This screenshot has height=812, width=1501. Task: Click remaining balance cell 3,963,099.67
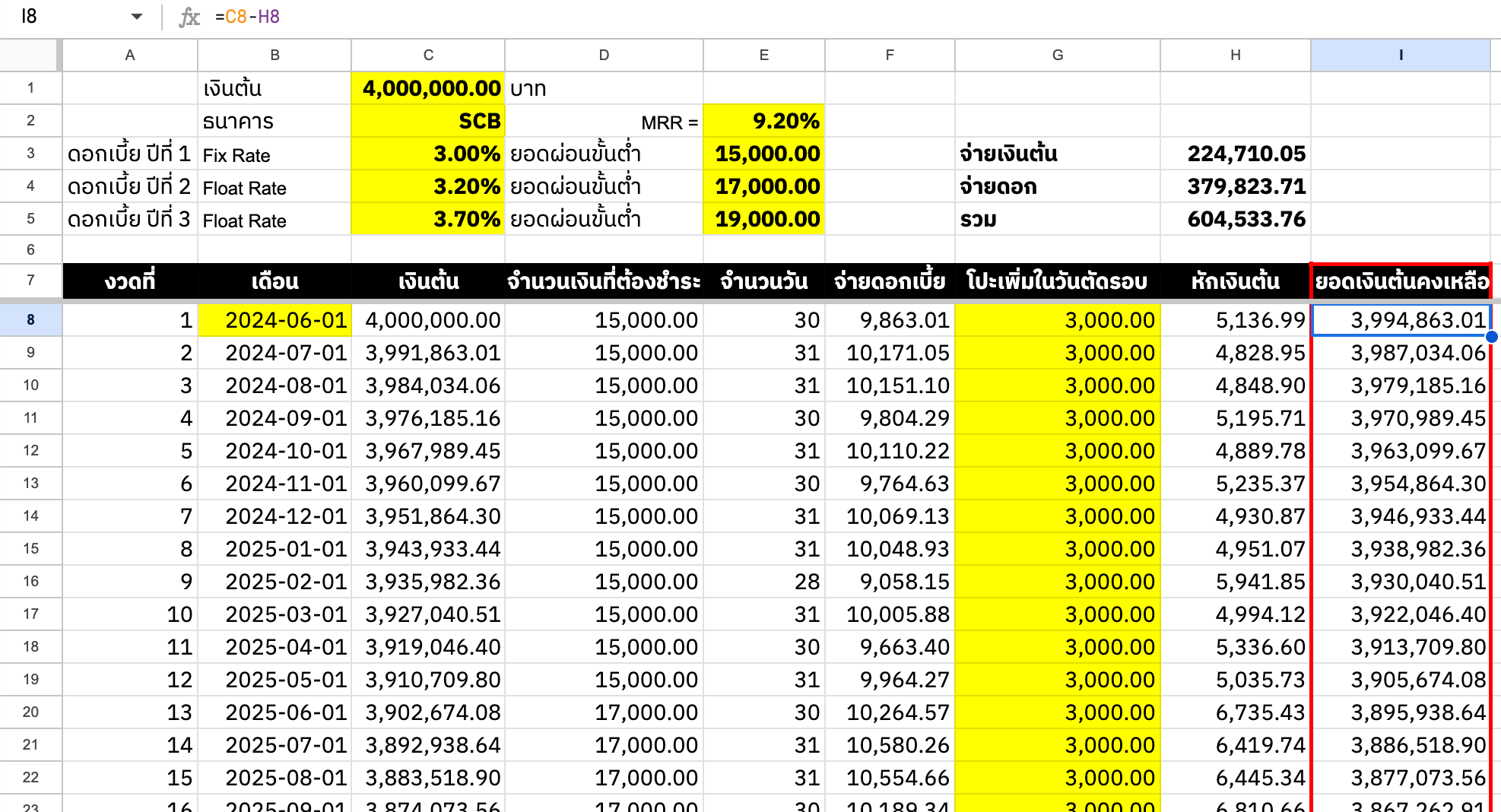pos(1401,451)
